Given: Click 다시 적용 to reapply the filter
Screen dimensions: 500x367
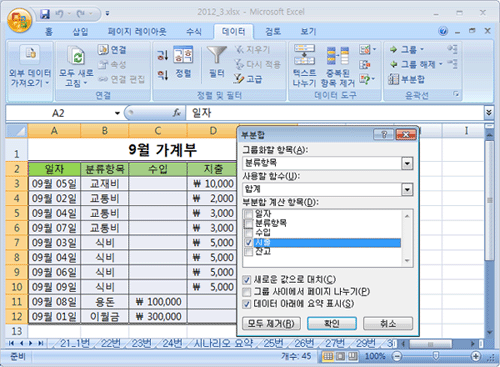Looking at the screenshot, I should pos(257,64).
